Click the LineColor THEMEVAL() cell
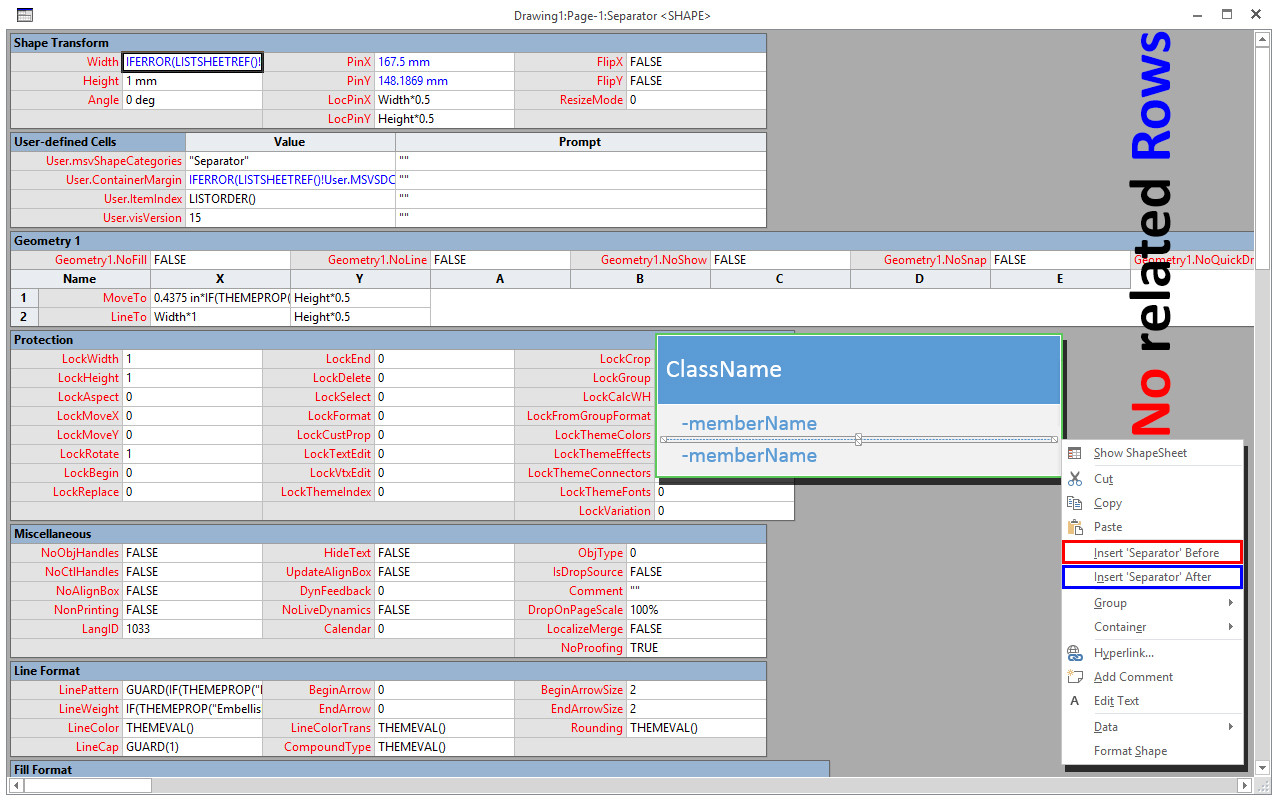 pyautogui.click(x=192, y=728)
